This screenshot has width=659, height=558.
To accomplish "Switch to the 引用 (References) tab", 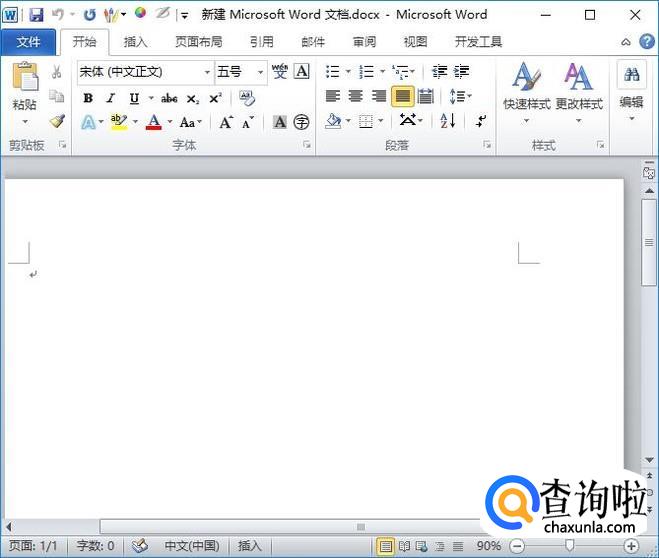I will pyautogui.click(x=262, y=42).
